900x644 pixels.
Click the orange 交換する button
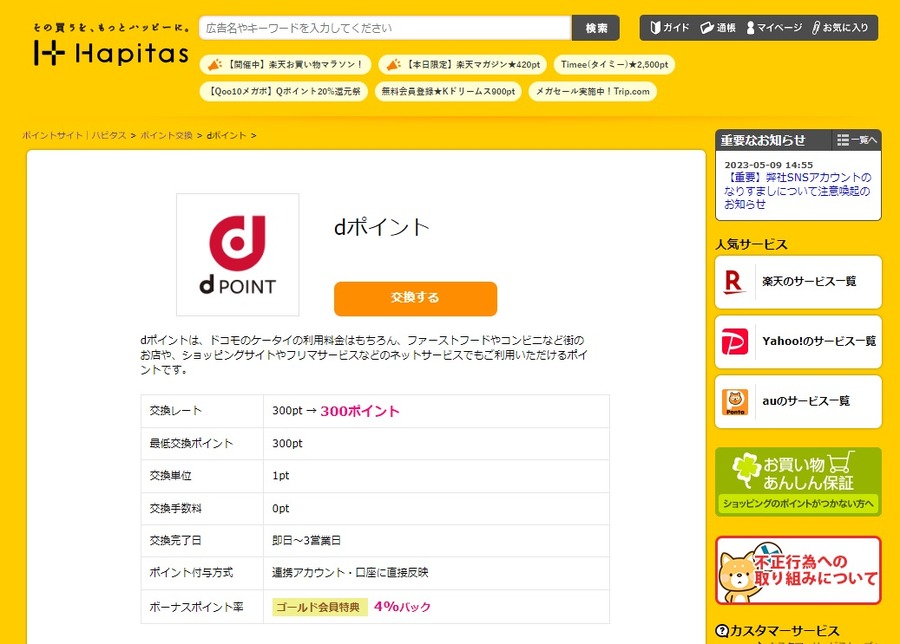(416, 298)
